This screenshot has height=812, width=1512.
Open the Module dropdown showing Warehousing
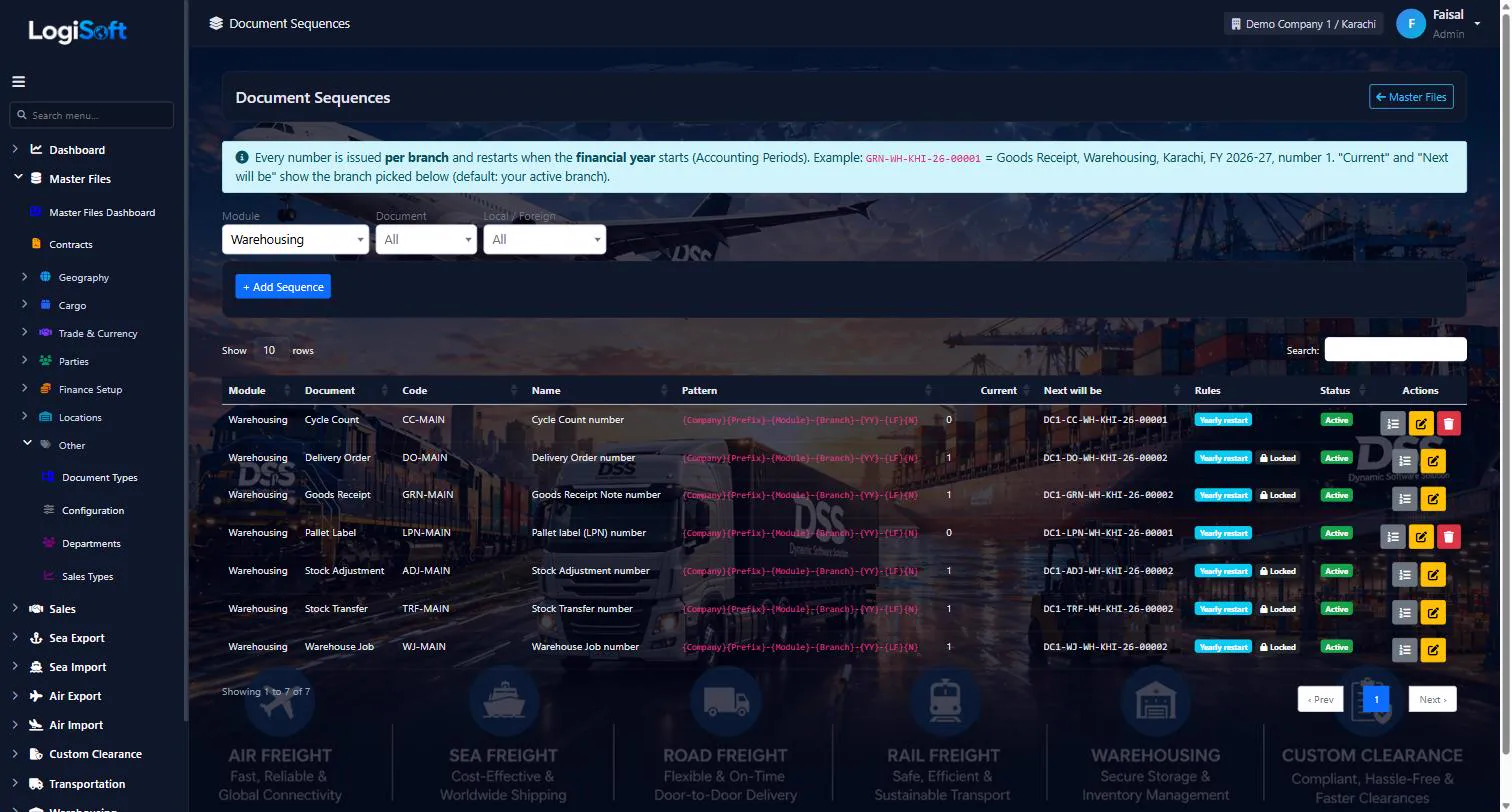tap(296, 239)
